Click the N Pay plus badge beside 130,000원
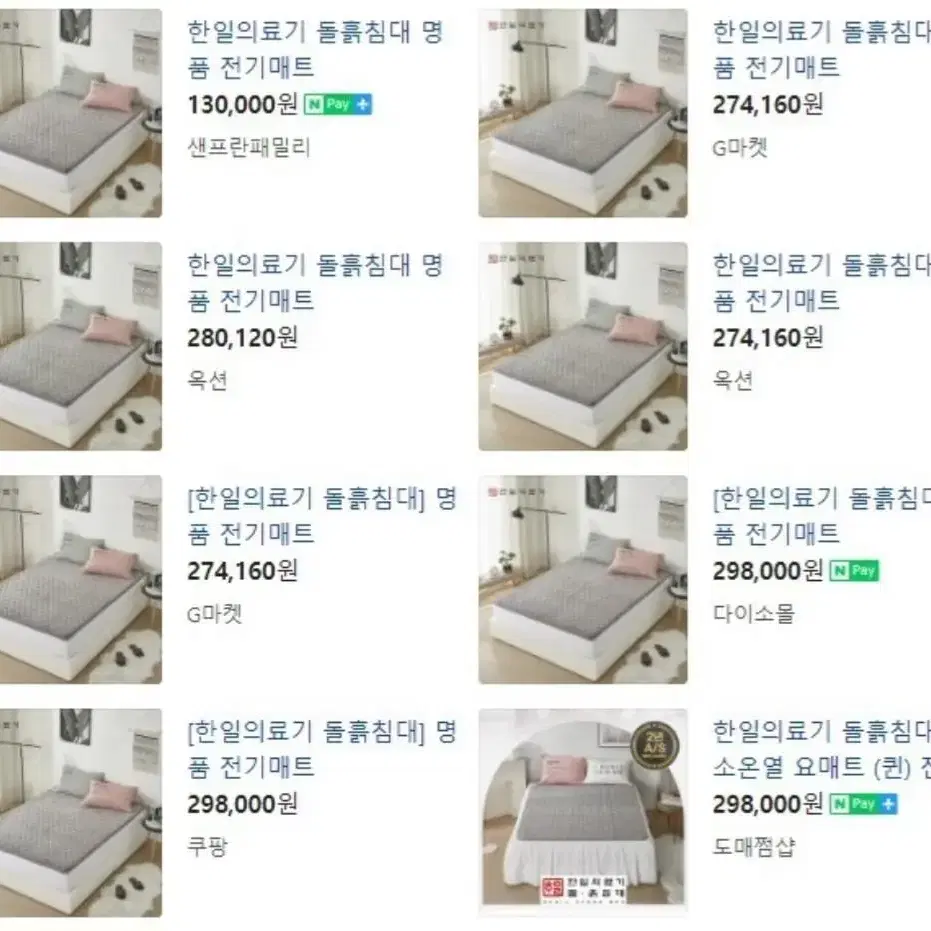Image resolution: width=931 pixels, height=931 pixels. pos(338,104)
